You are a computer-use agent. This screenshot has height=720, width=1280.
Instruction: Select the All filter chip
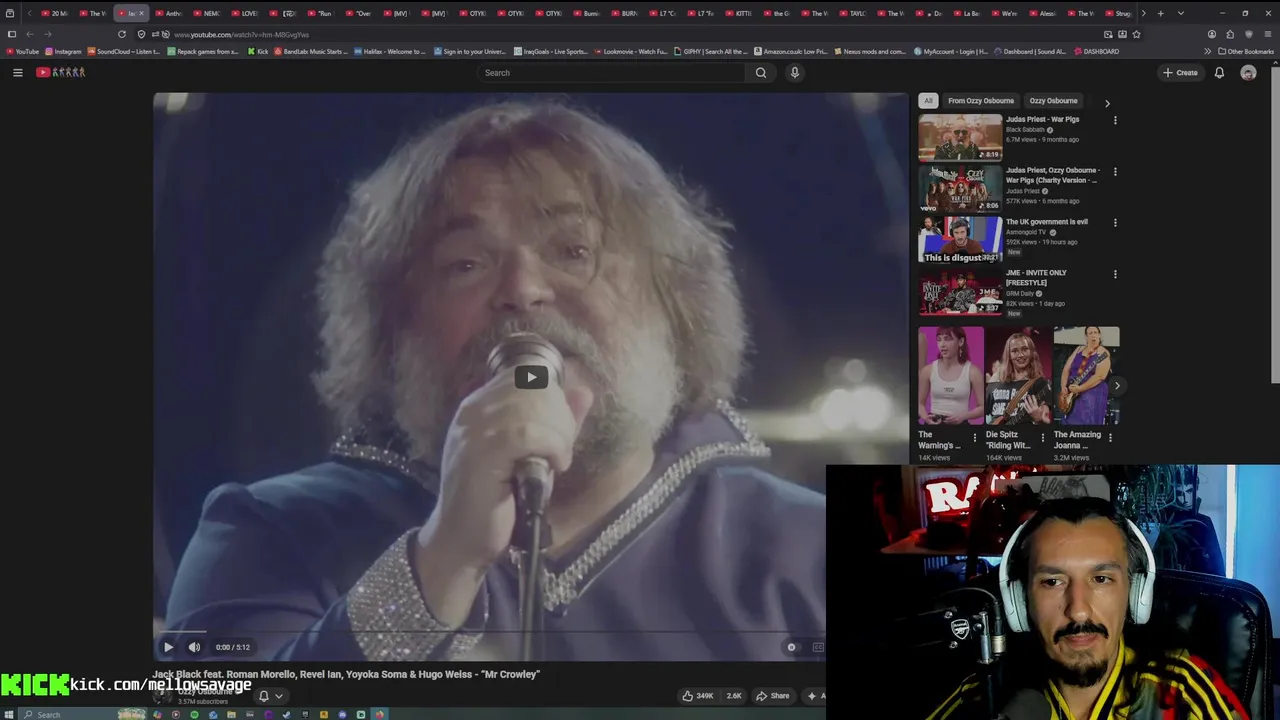pyautogui.click(x=928, y=101)
